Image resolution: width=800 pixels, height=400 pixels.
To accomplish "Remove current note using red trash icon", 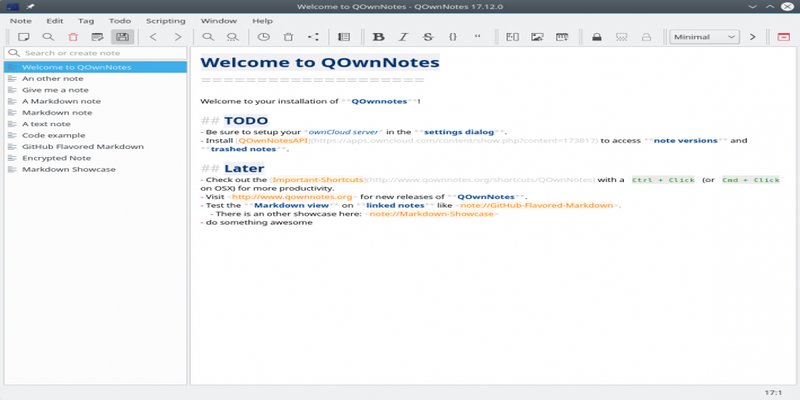I will [x=73, y=37].
